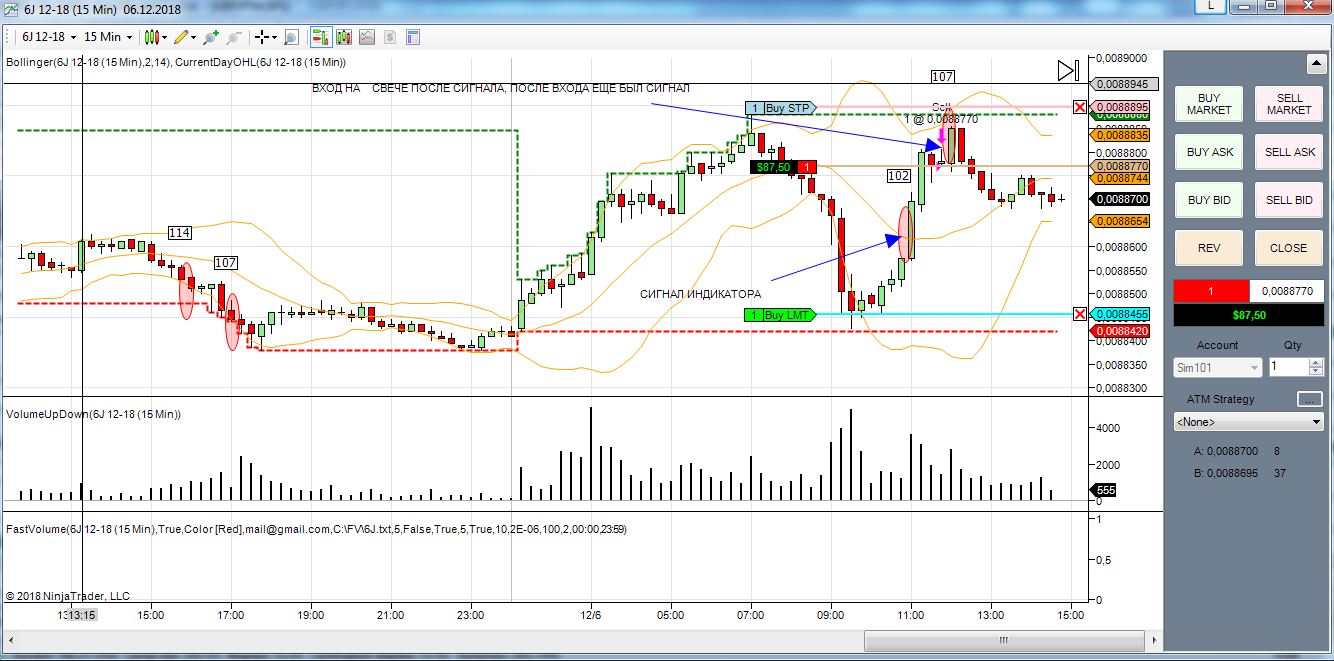The height and width of the screenshot is (661, 1334).
Task: Open the instrument selector 6J 12-18 dropdown
Action: (x=48, y=37)
